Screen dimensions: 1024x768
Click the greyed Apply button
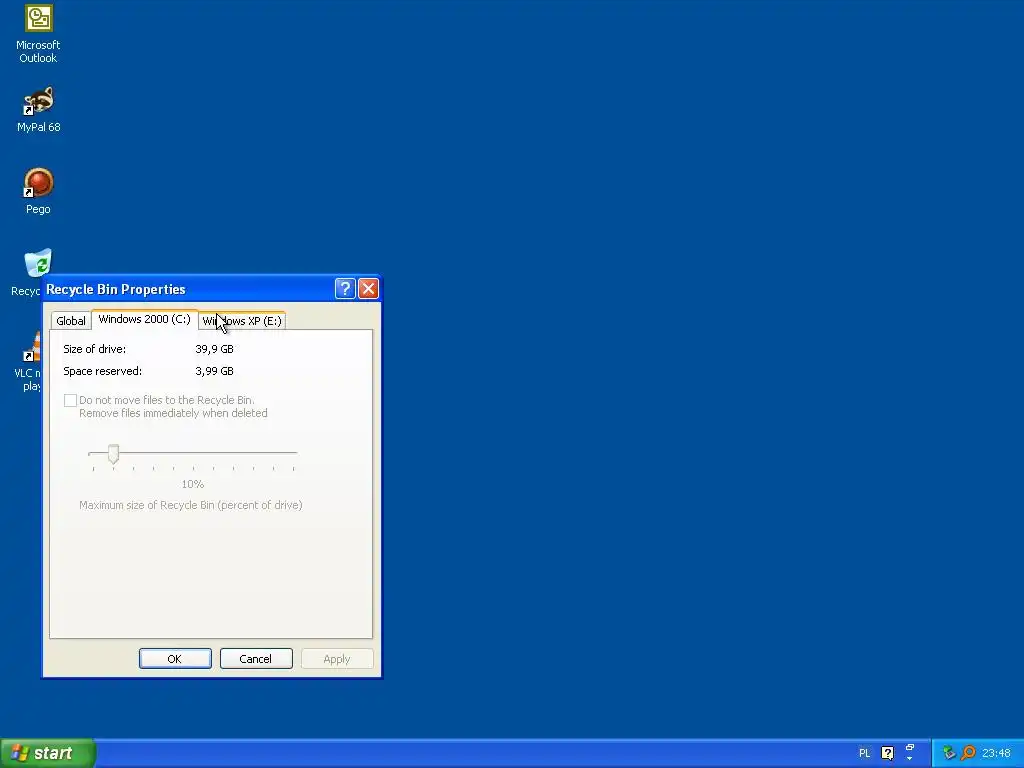[x=337, y=658]
